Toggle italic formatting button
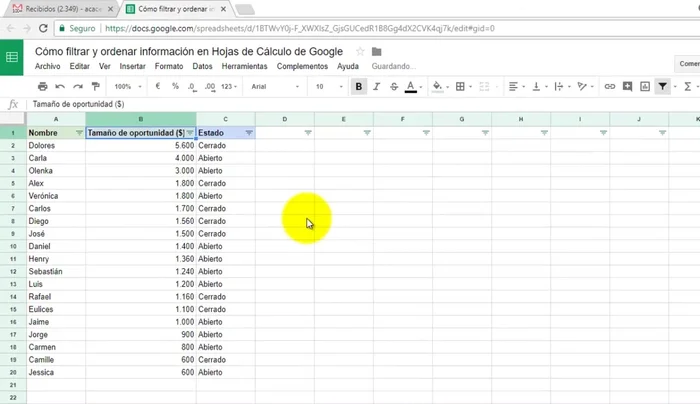 coord(376,87)
